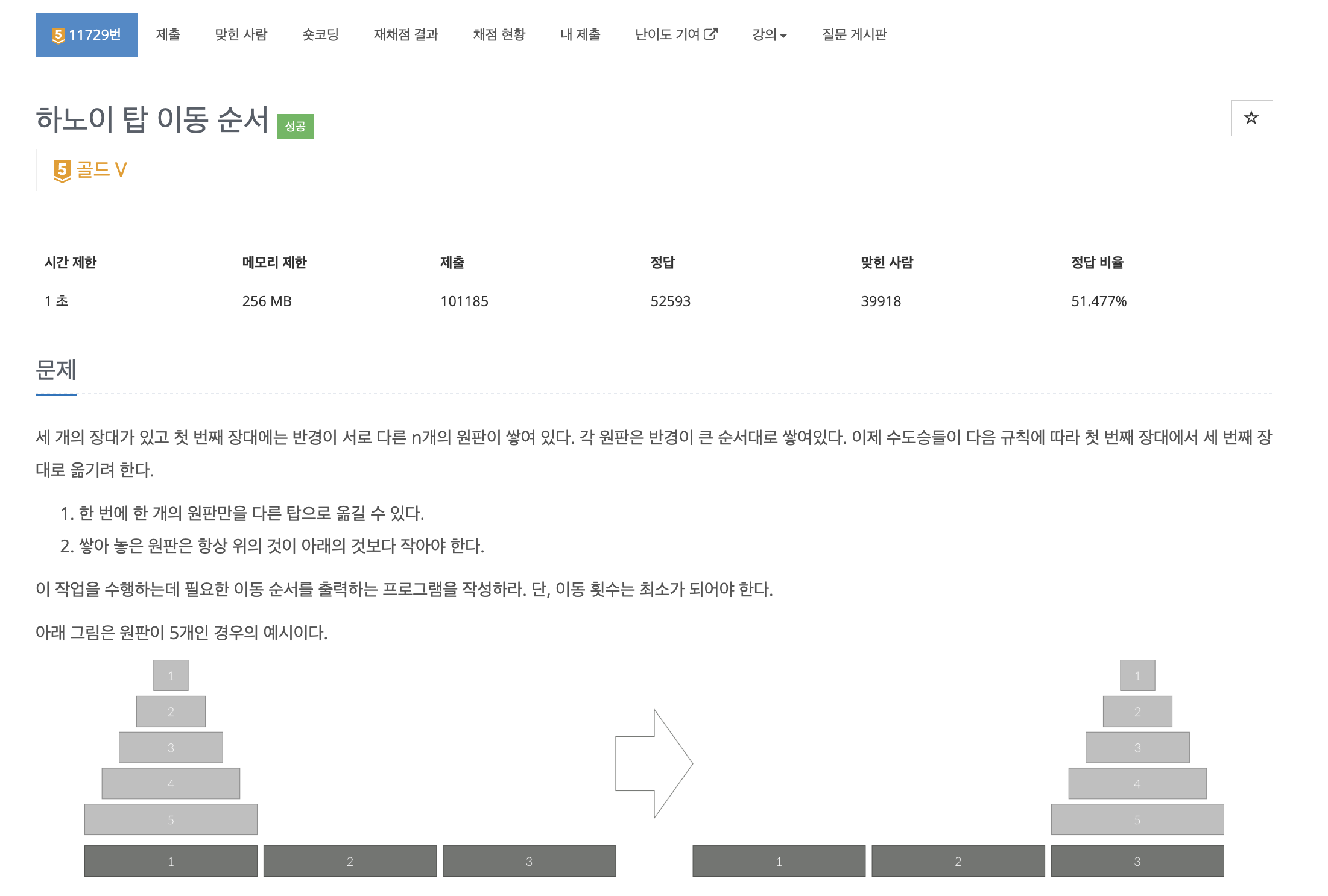Click the 난이도 기여 link
The width and height of the screenshot is (1328, 896).
[669, 35]
